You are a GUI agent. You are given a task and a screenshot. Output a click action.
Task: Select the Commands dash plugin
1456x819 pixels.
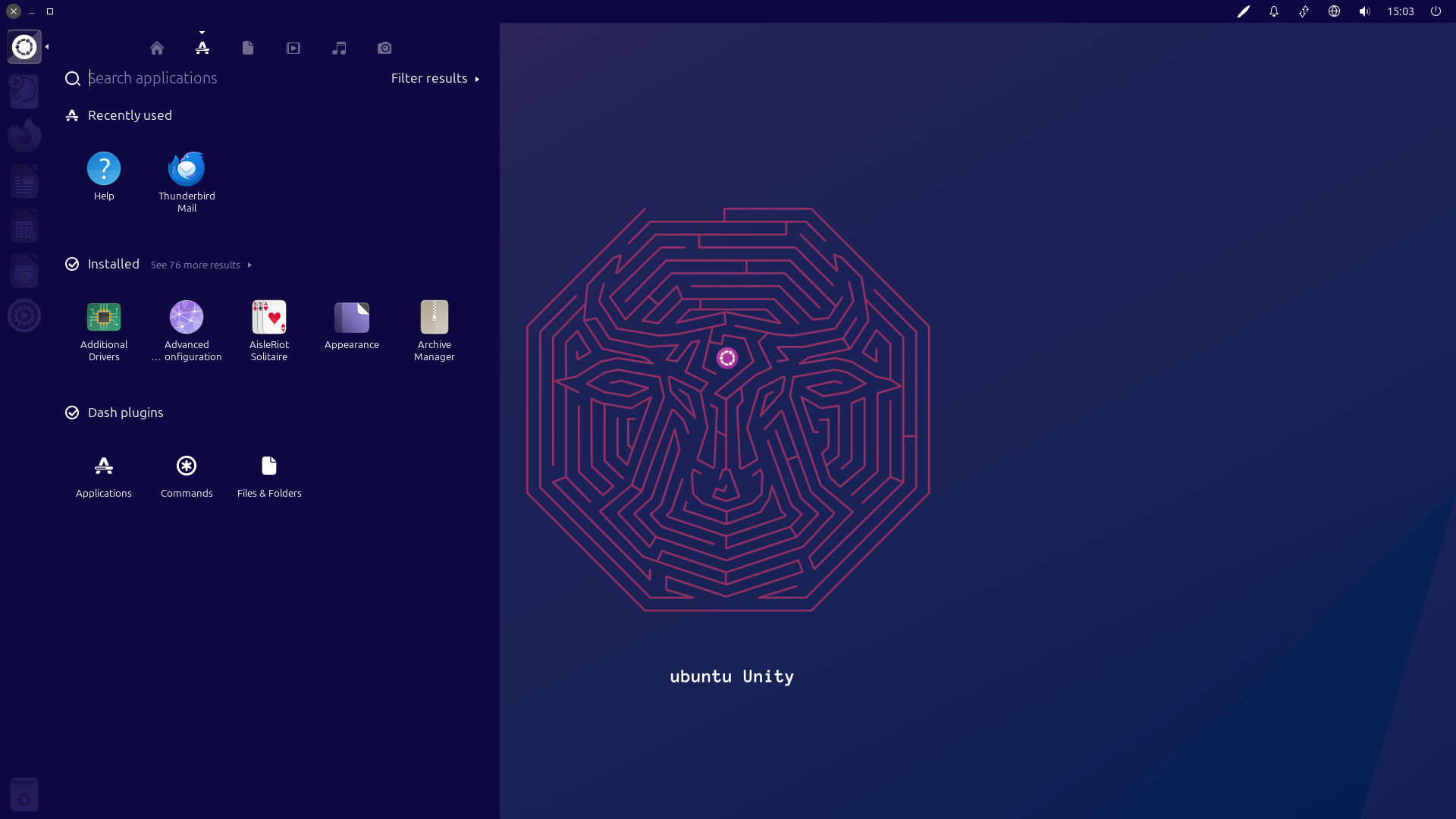187,476
